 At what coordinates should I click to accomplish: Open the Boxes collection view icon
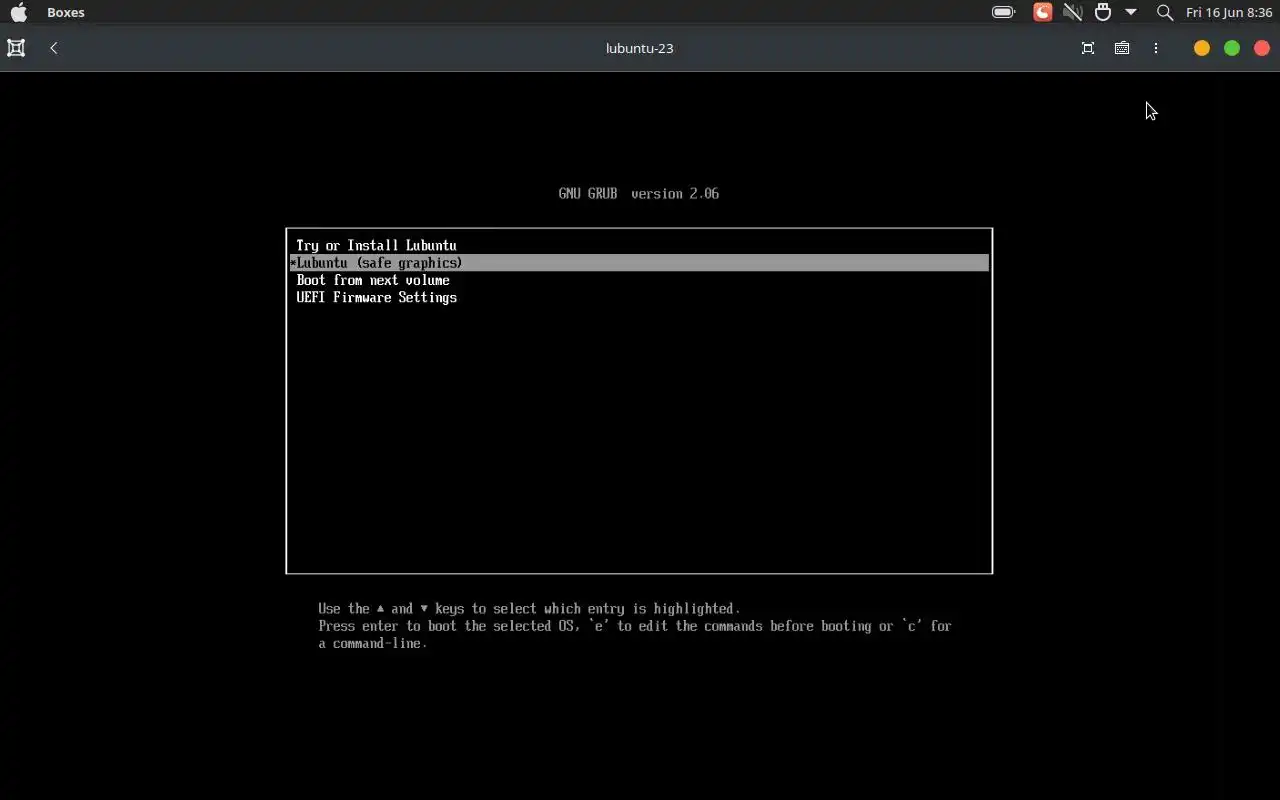pos(16,48)
